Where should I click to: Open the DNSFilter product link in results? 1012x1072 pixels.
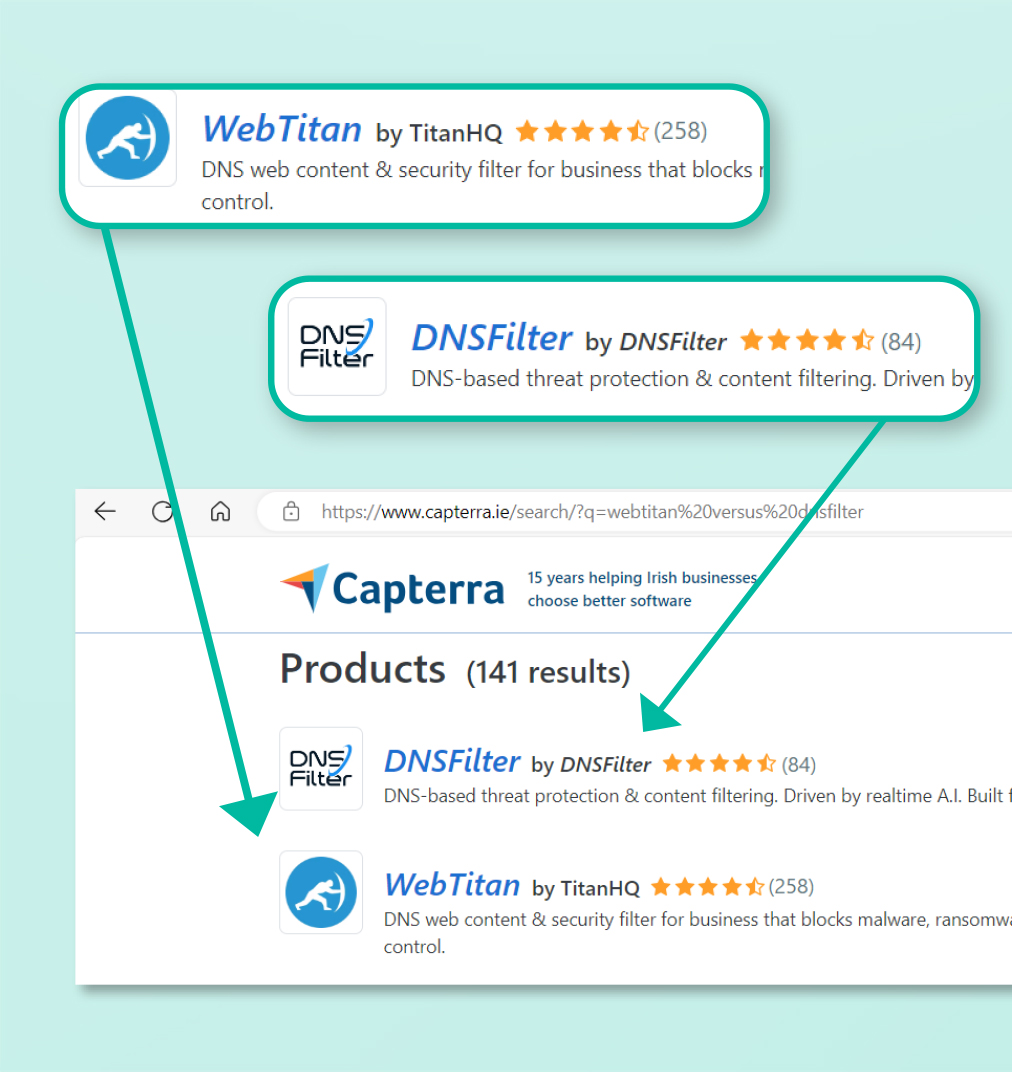click(452, 762)
